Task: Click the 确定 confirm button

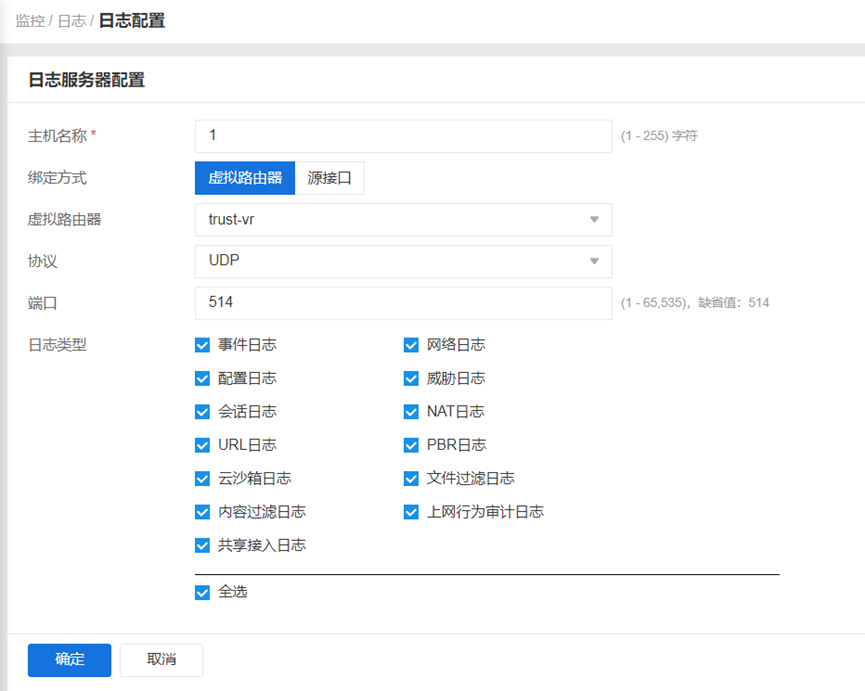Action: (x=69, y=660)
